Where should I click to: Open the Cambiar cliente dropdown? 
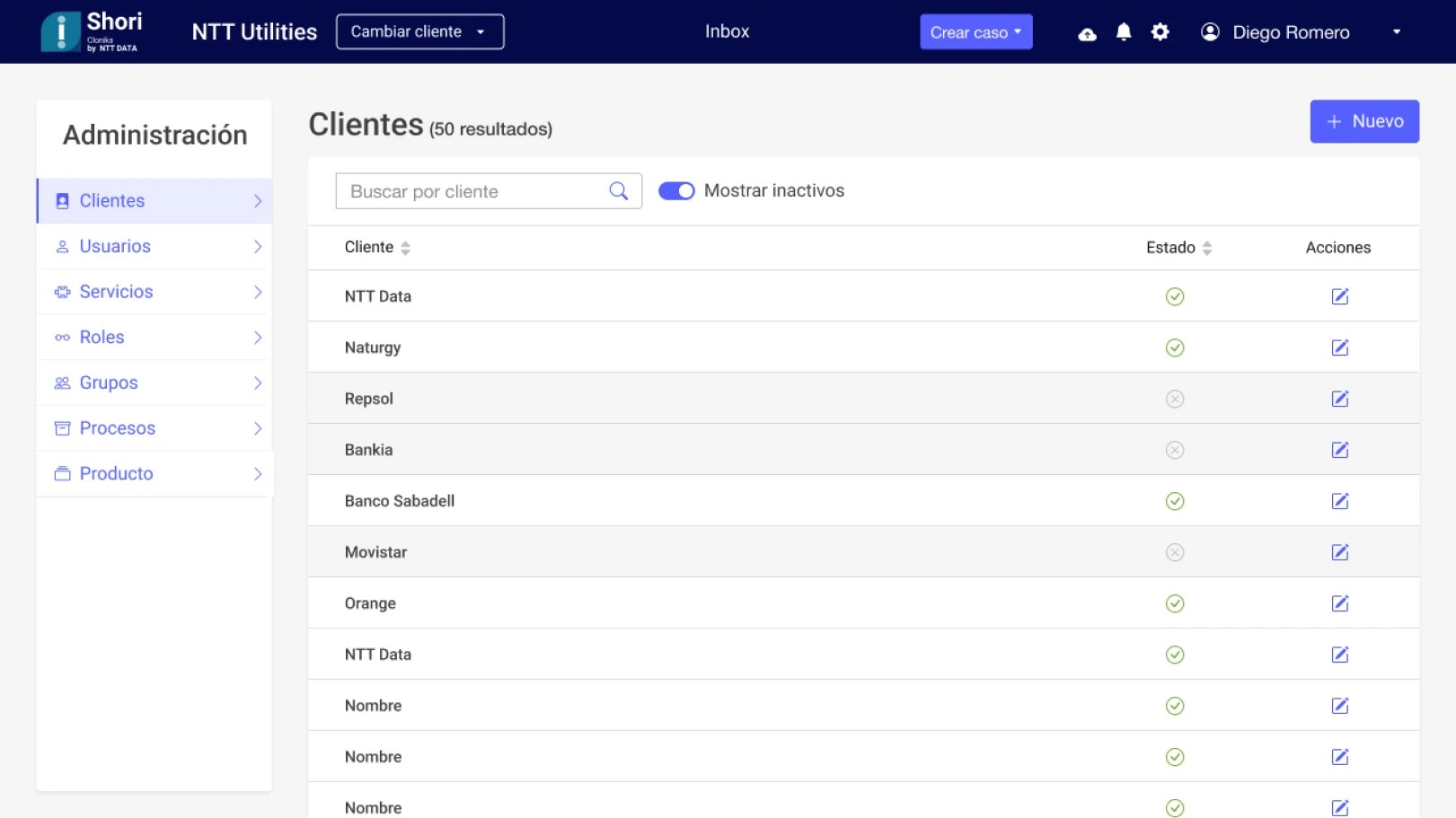click(x=419, y=31)
